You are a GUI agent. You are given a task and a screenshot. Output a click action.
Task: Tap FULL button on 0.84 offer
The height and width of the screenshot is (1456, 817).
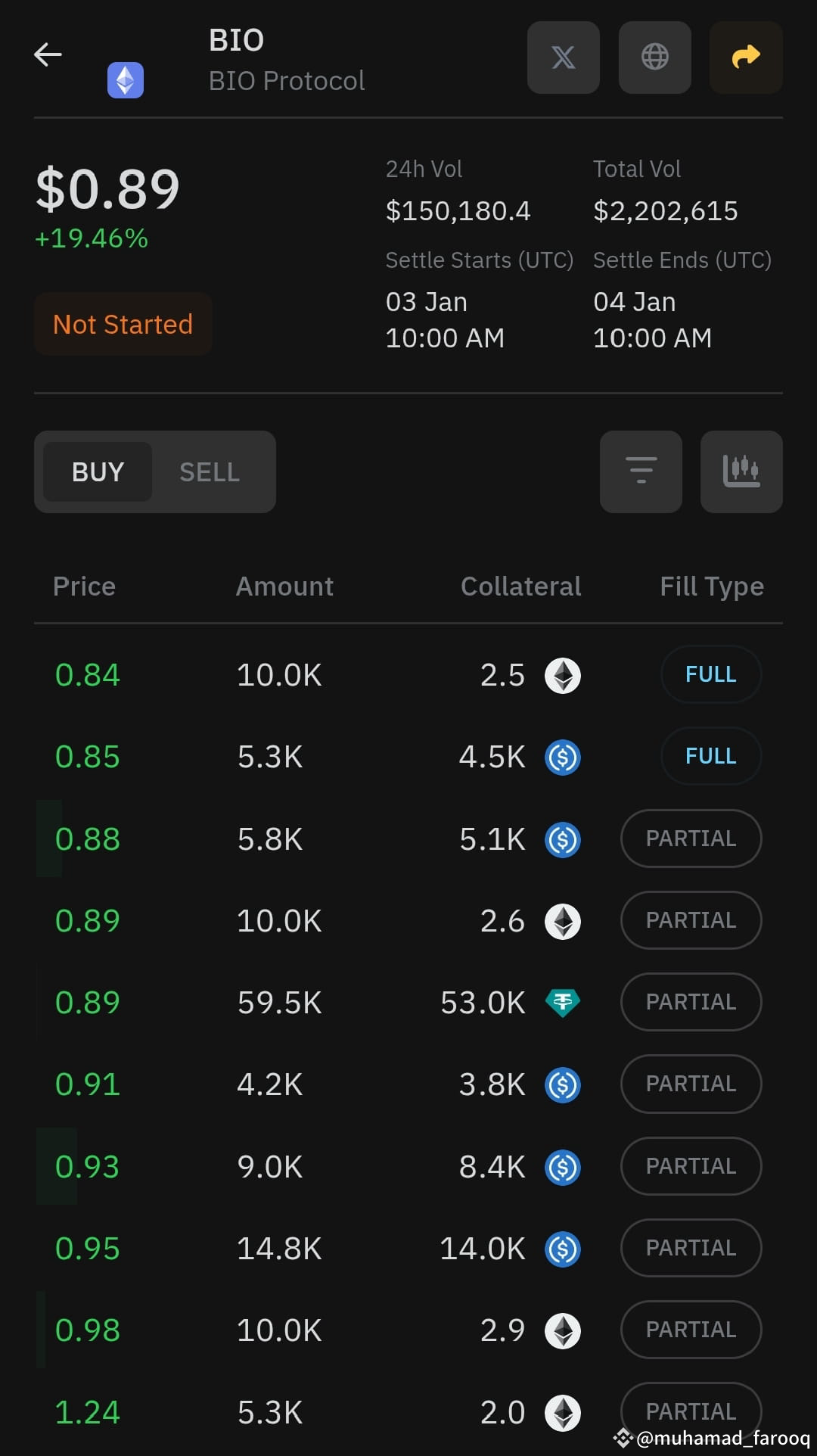tap(711, 674)
